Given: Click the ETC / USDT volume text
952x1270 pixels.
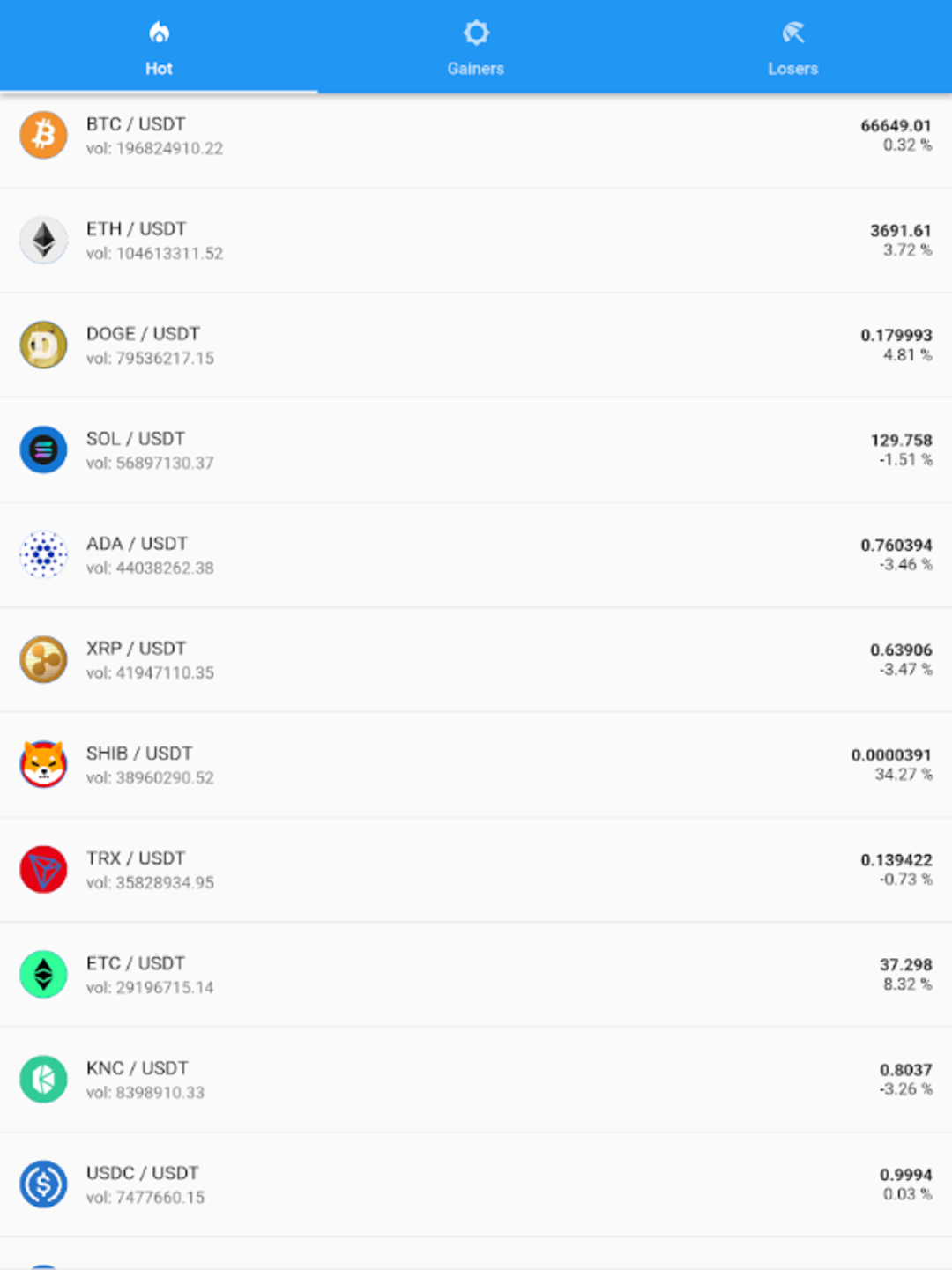Looking at the screenshot, I should click(150, 988).
